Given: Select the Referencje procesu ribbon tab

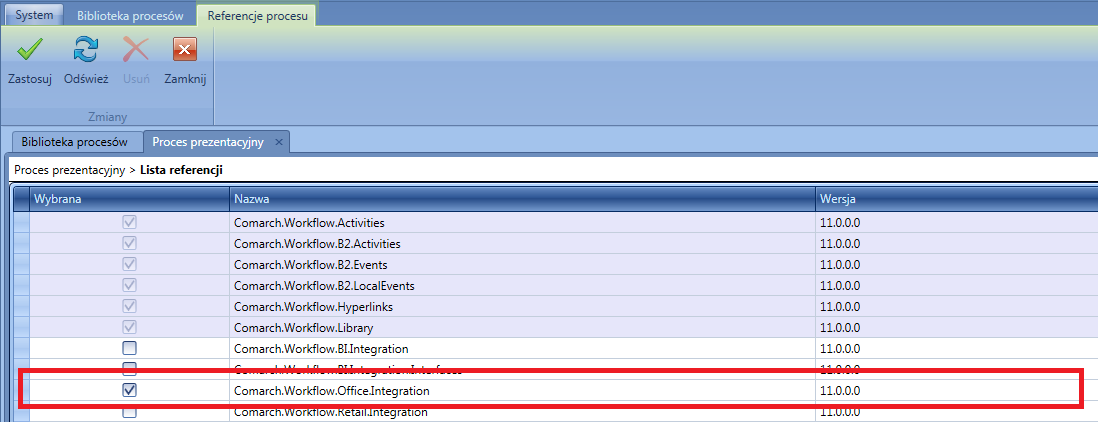Looking at the screenshot, I should (x=257, y=15).
